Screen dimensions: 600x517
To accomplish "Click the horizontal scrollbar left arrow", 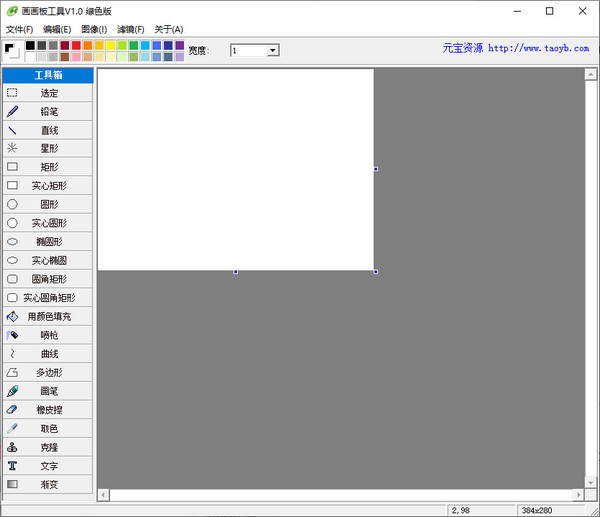I will 103,495.
